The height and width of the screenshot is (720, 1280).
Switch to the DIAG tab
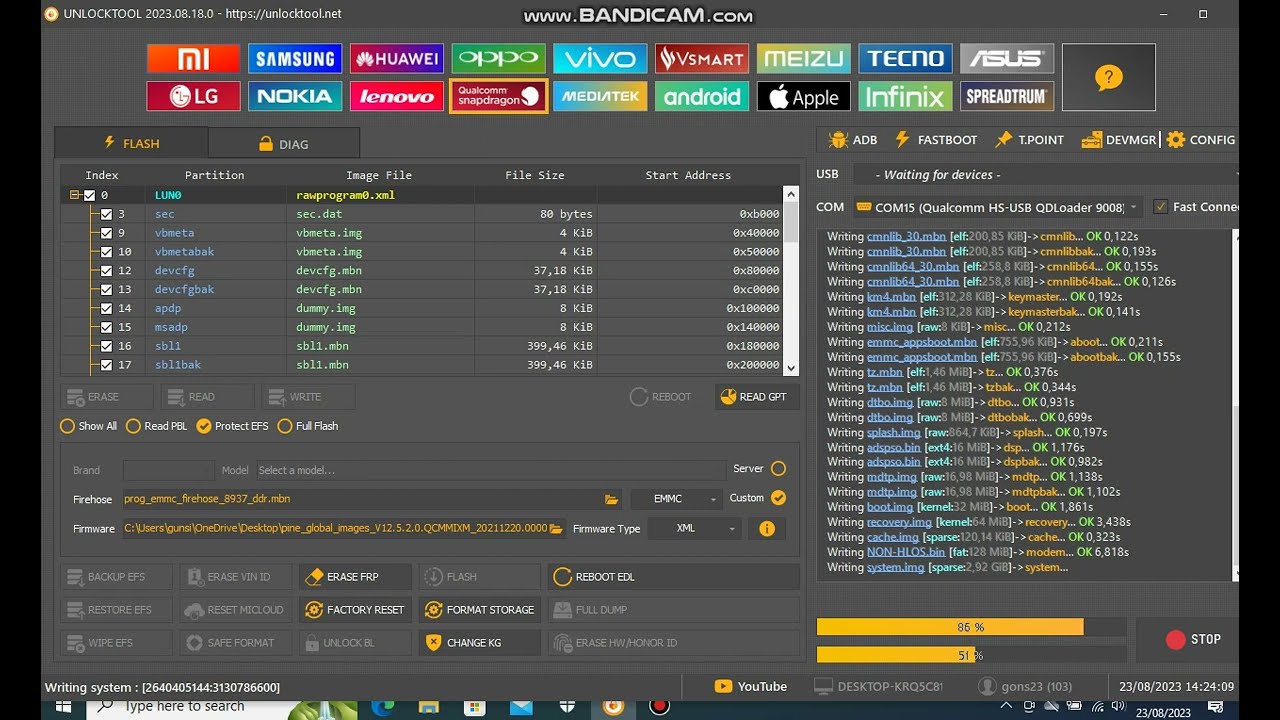[x=283, y=144]
